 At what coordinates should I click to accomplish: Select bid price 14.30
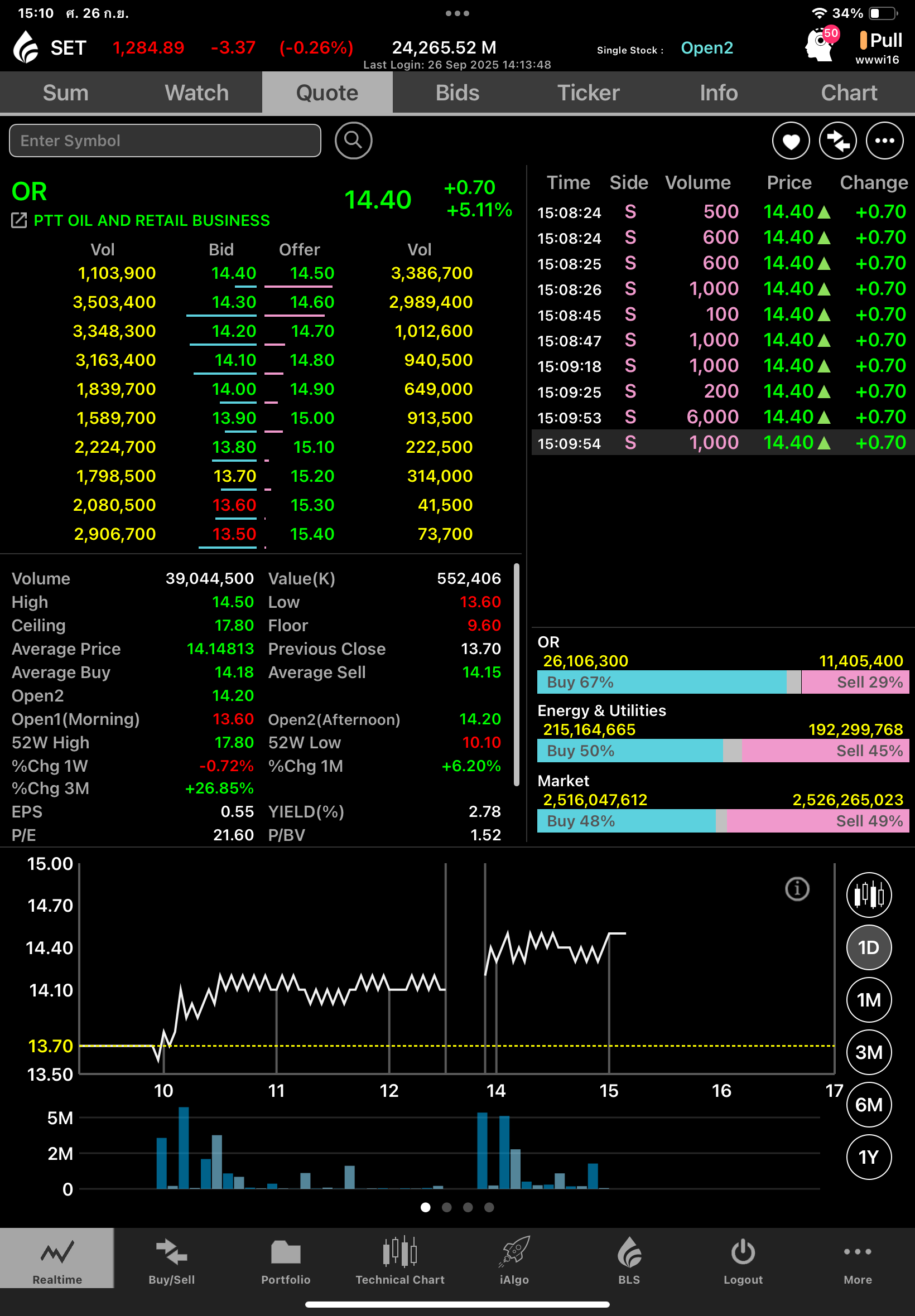tap(234, 302)
